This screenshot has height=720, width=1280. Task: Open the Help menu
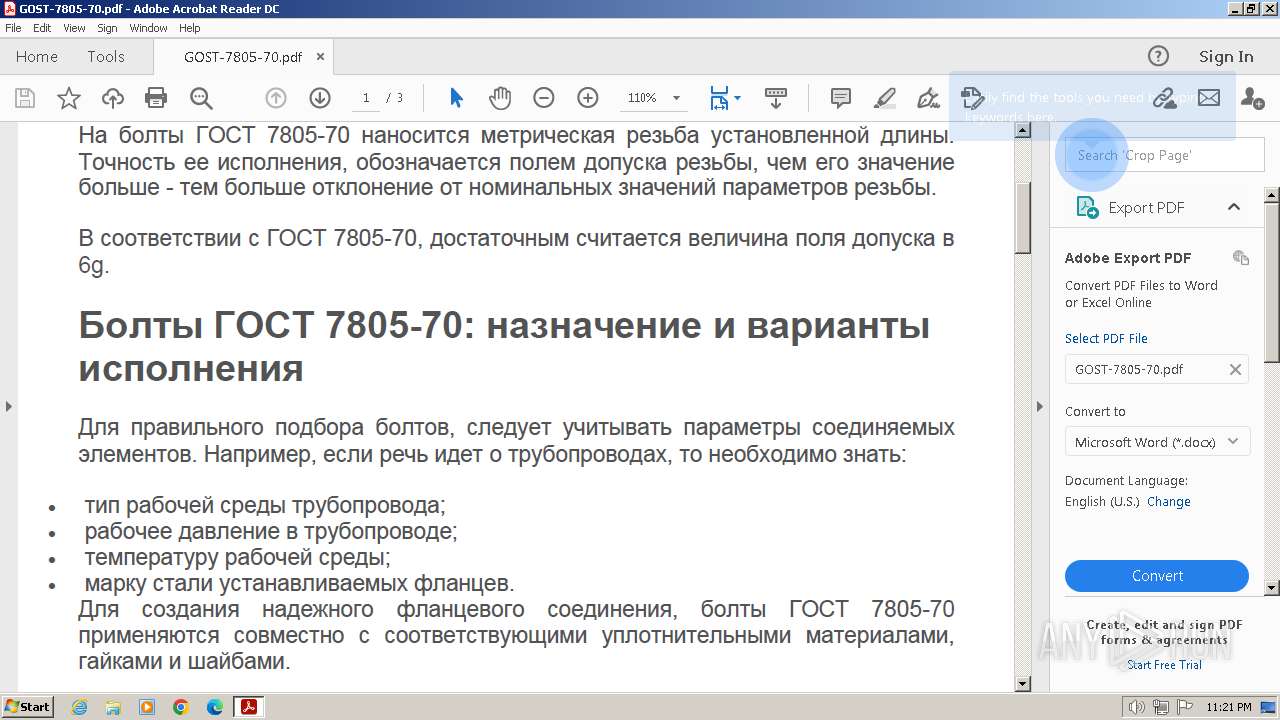189,28
